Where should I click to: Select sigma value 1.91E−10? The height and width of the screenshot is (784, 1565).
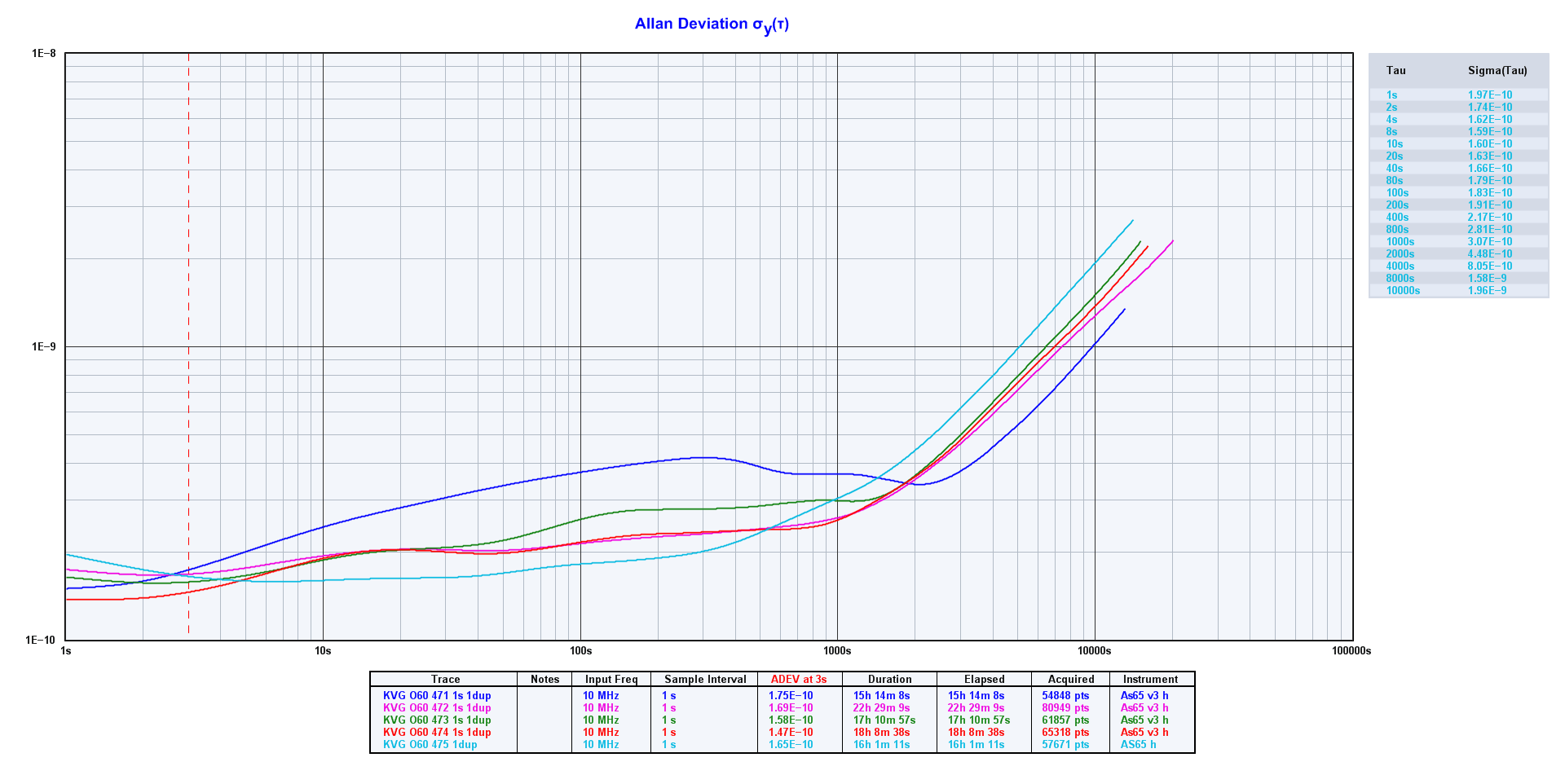tap(1489, 205)
